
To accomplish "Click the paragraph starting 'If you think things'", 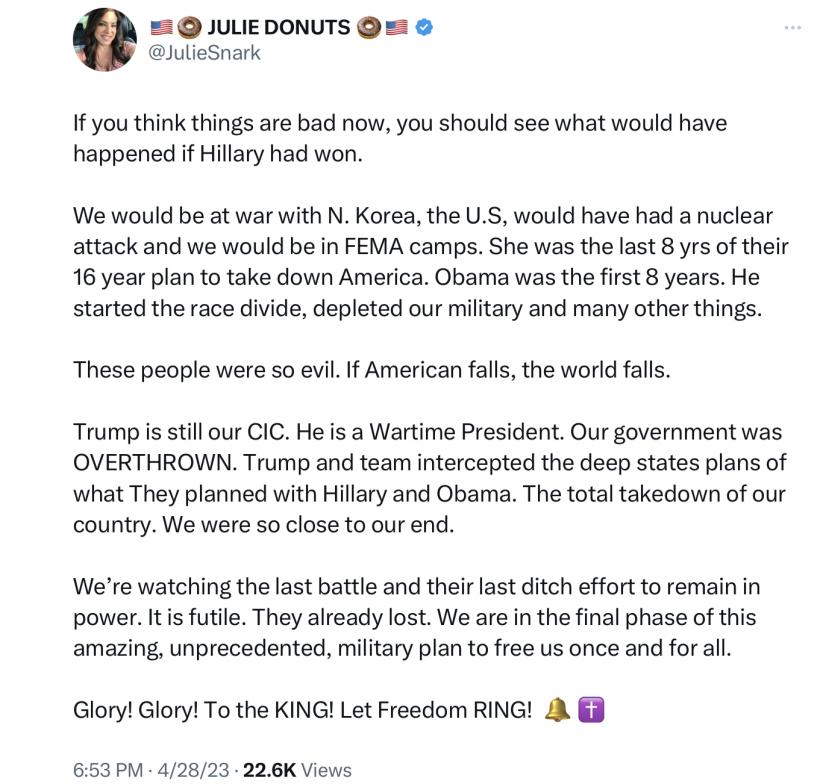I will tap(400, 139).
